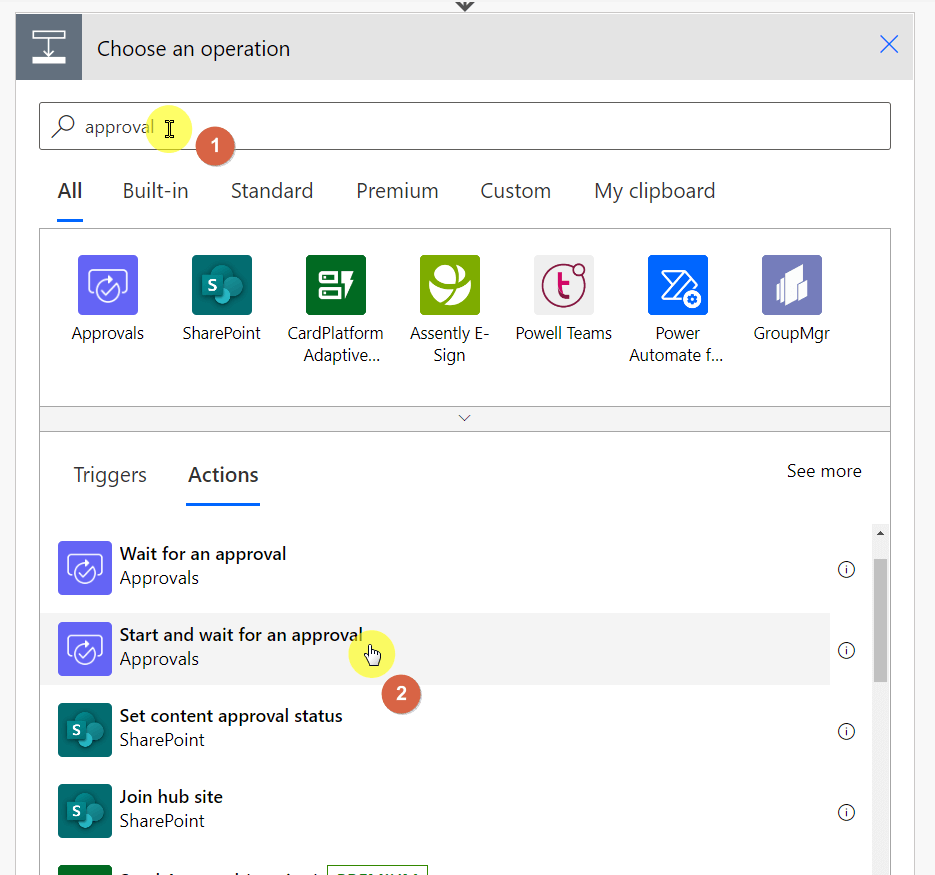Click SharePoint icon of Set content approval status
Viewport: 935px width, 875px height.
tap(85, 730)
